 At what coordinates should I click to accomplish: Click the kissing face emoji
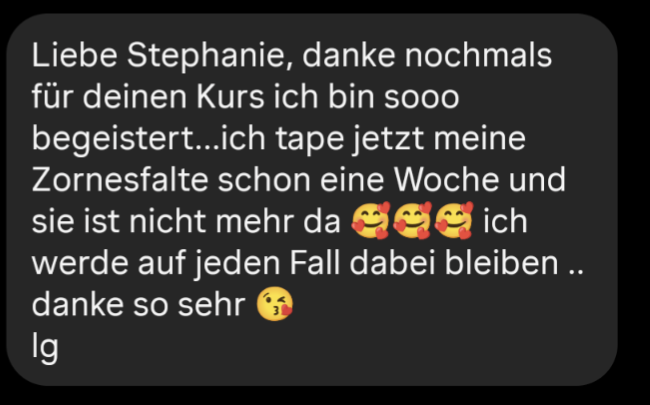click(275, 304)
